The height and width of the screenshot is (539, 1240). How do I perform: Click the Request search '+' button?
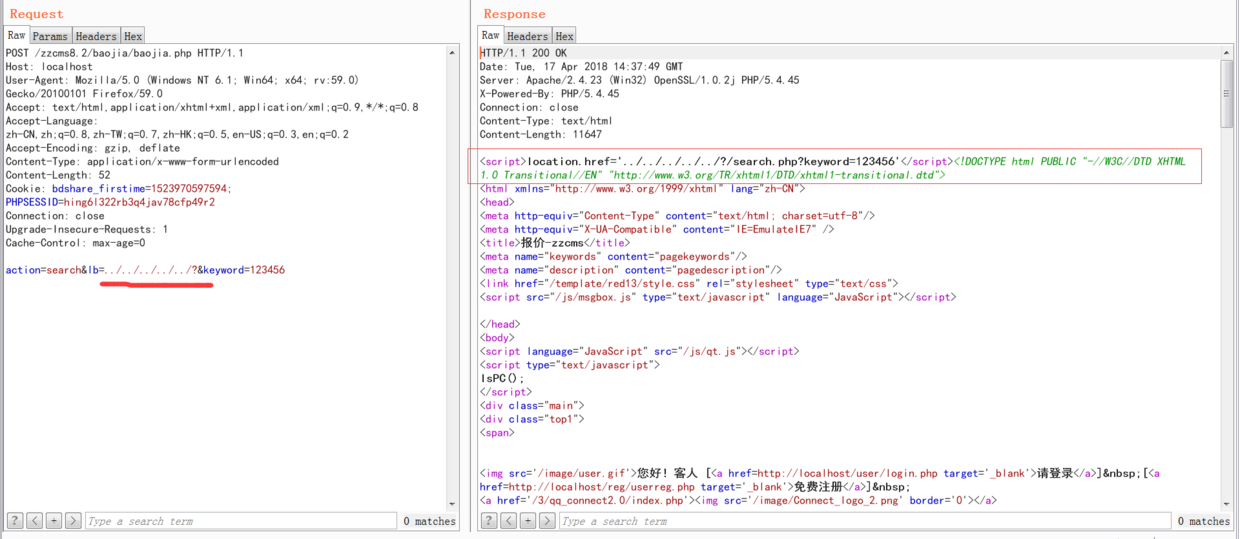[x=53, y=521]
